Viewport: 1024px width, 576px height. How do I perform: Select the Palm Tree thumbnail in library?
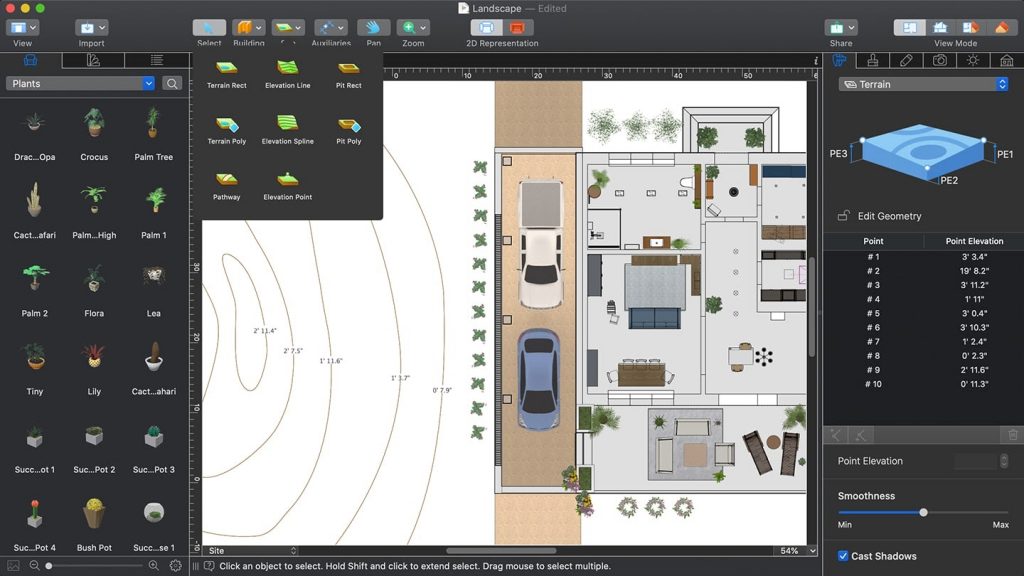[x=153, y=124]
